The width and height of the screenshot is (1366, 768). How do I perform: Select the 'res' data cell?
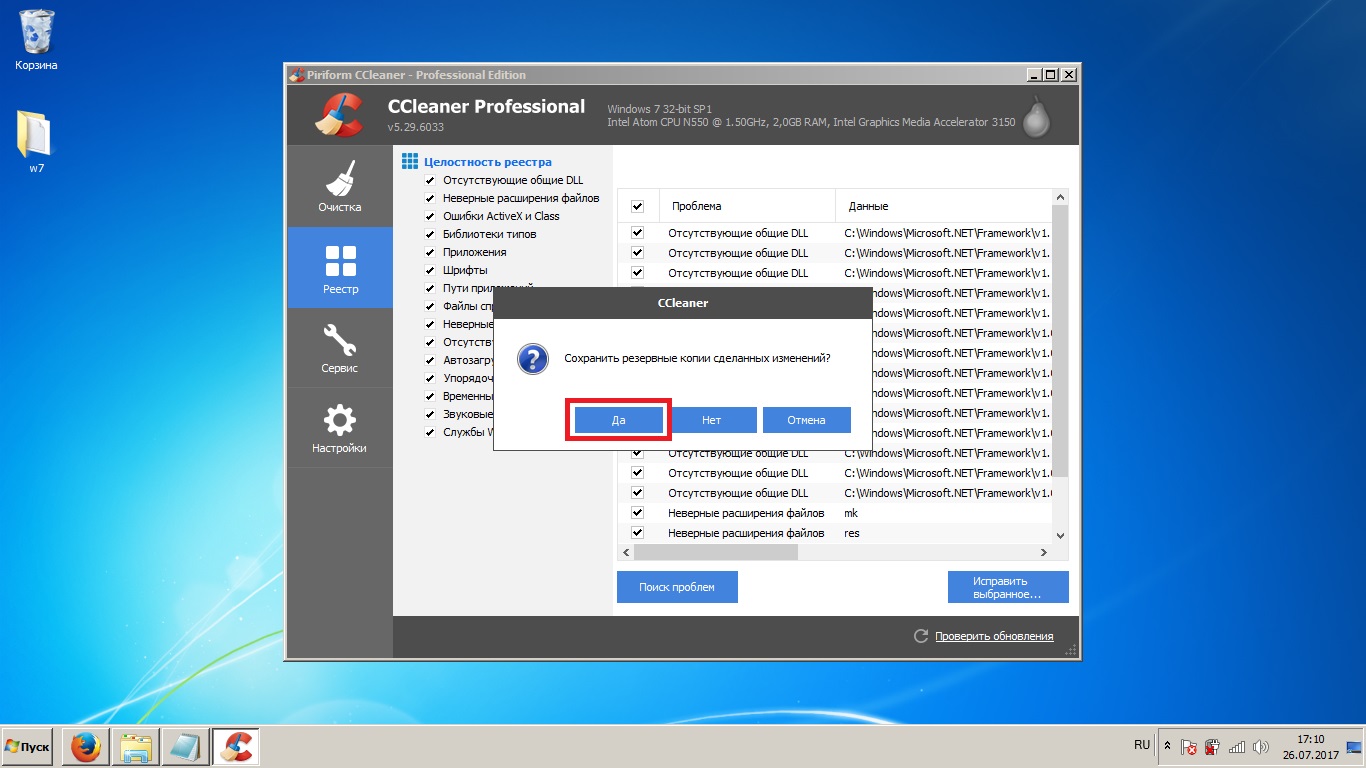tap(852, 533)
